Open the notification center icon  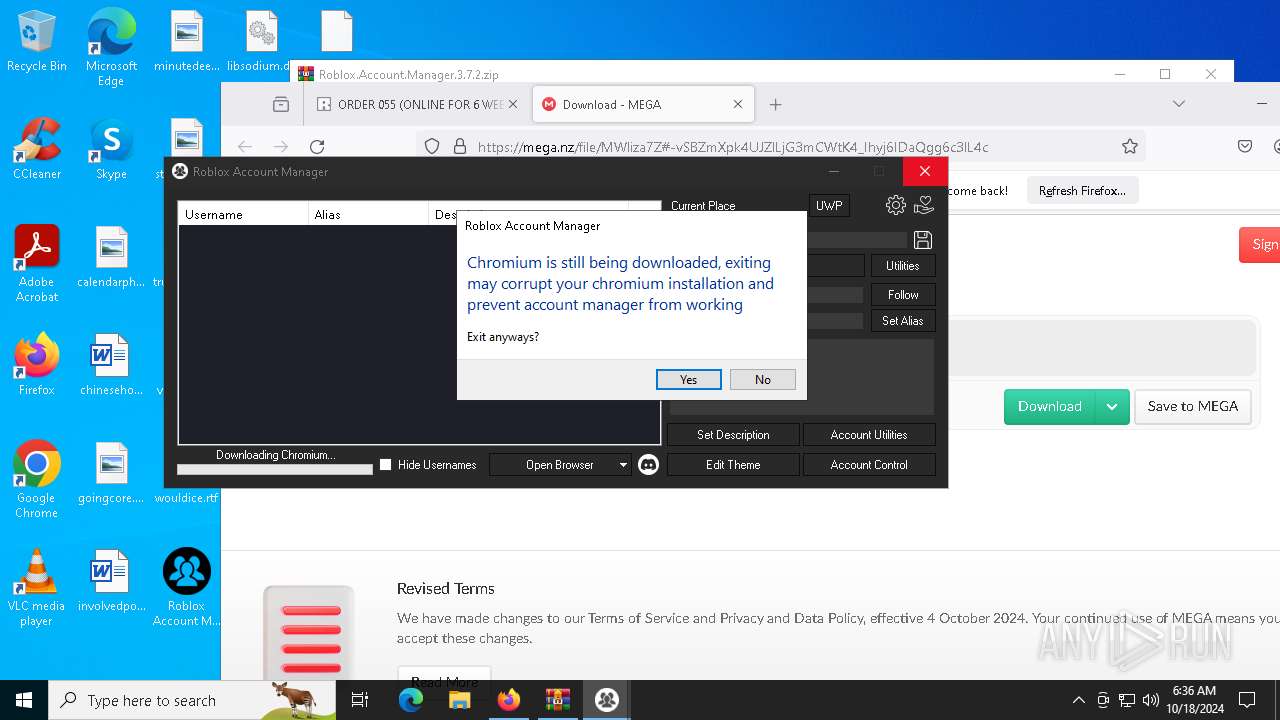click(x=1247, y=700)
